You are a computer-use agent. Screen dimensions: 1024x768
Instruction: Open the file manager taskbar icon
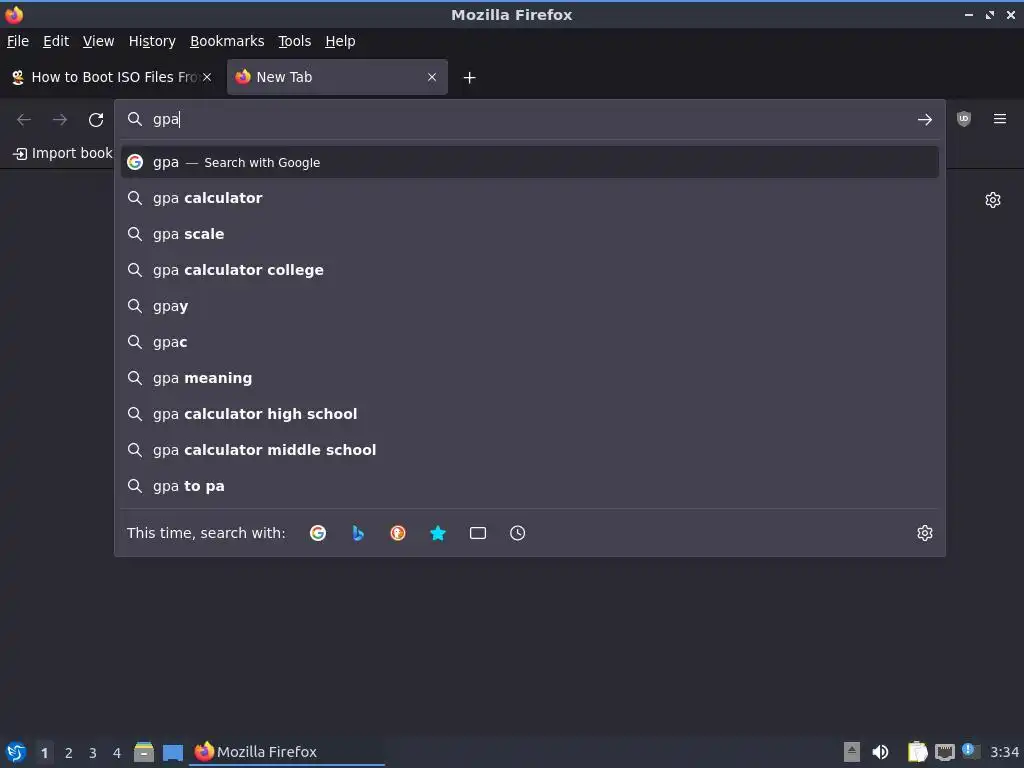[144, 752]
